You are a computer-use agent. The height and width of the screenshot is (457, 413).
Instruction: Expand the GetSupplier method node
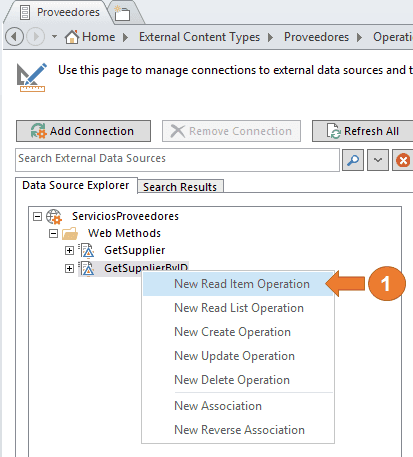(69, 251)
